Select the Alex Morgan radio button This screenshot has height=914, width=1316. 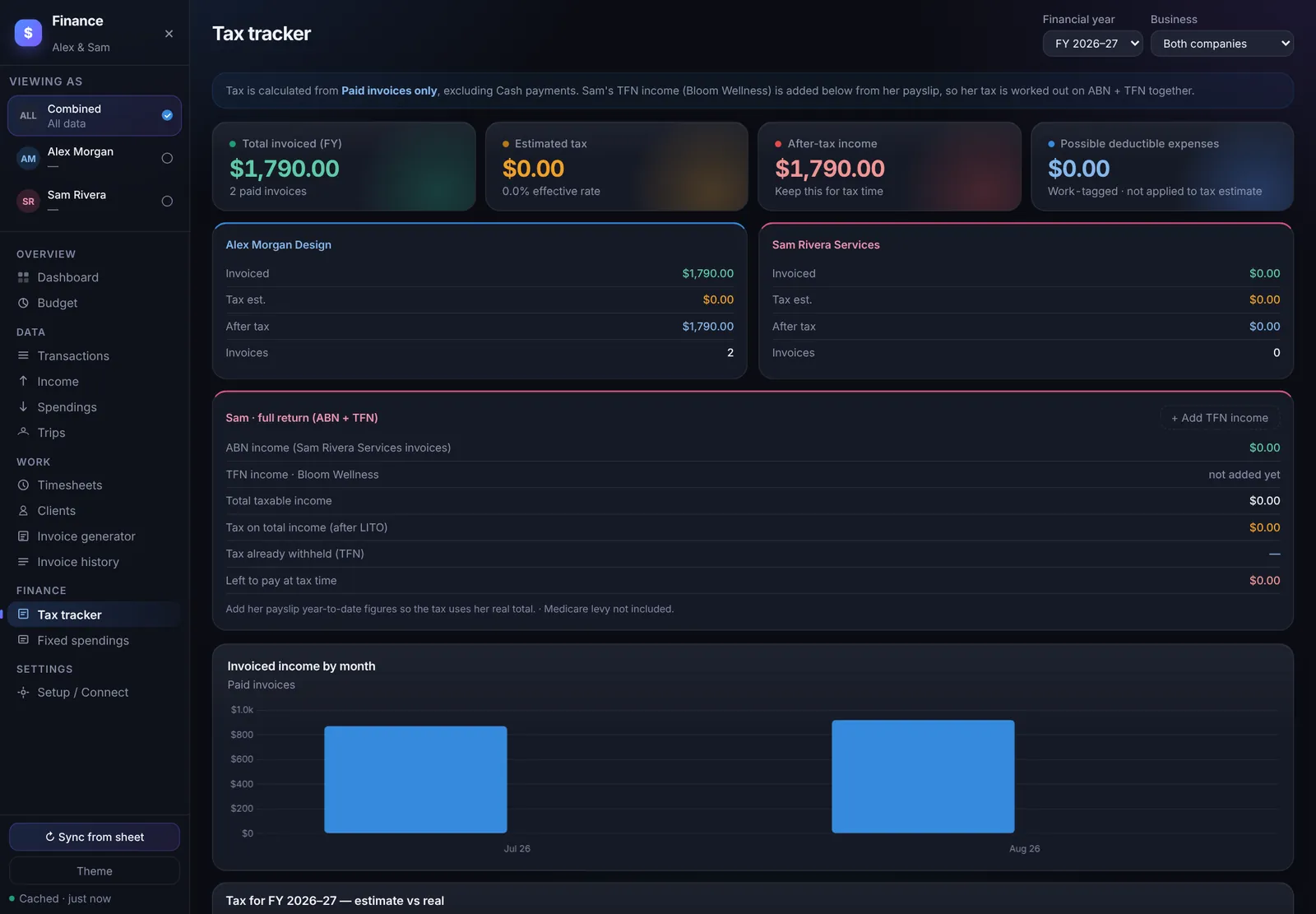167,158
